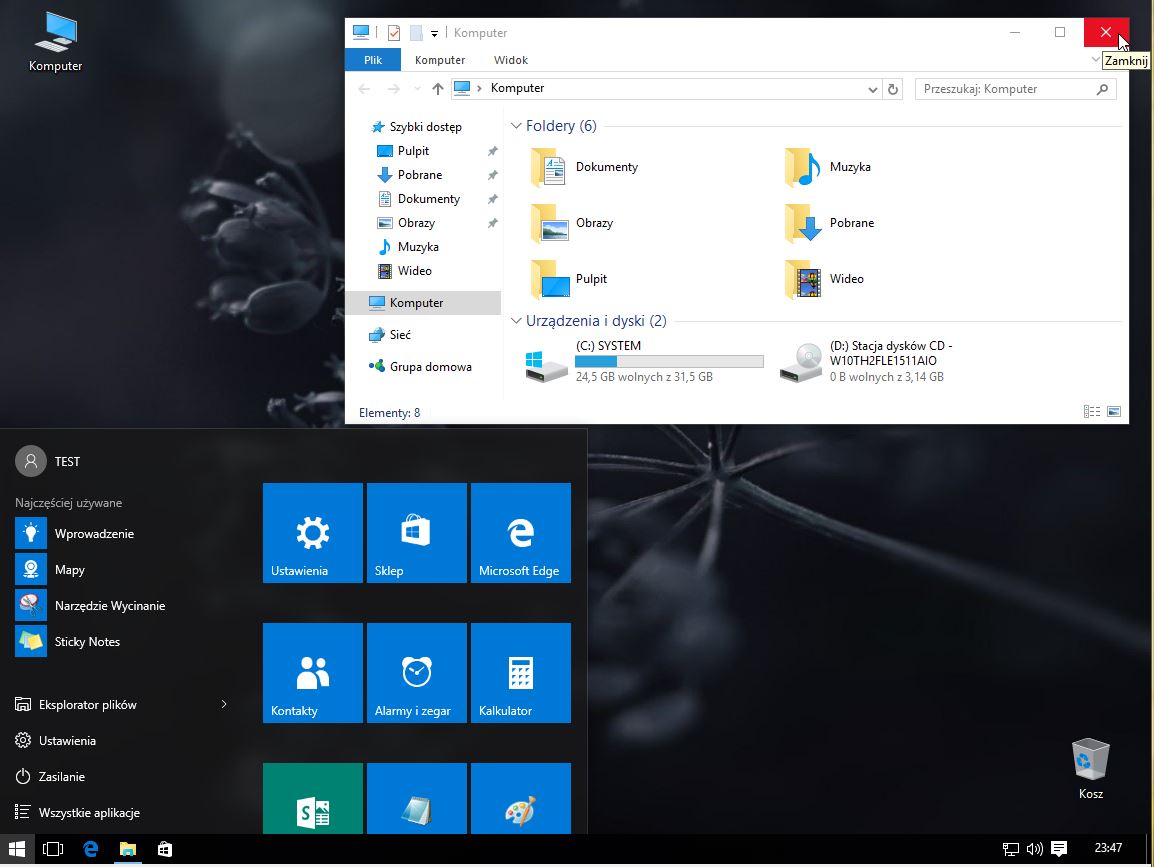The image size is (1154, 867).
Task: Expand the Eksplorator plików jump list arrow
Action: point(224,705)
